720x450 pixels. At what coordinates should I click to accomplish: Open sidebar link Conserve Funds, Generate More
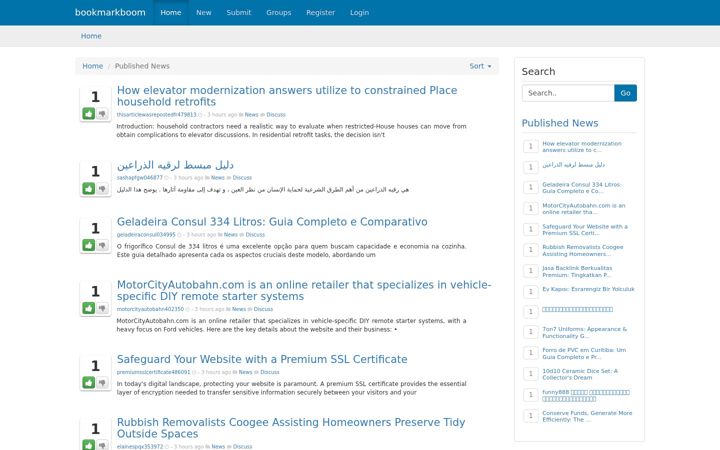[587, 416]
